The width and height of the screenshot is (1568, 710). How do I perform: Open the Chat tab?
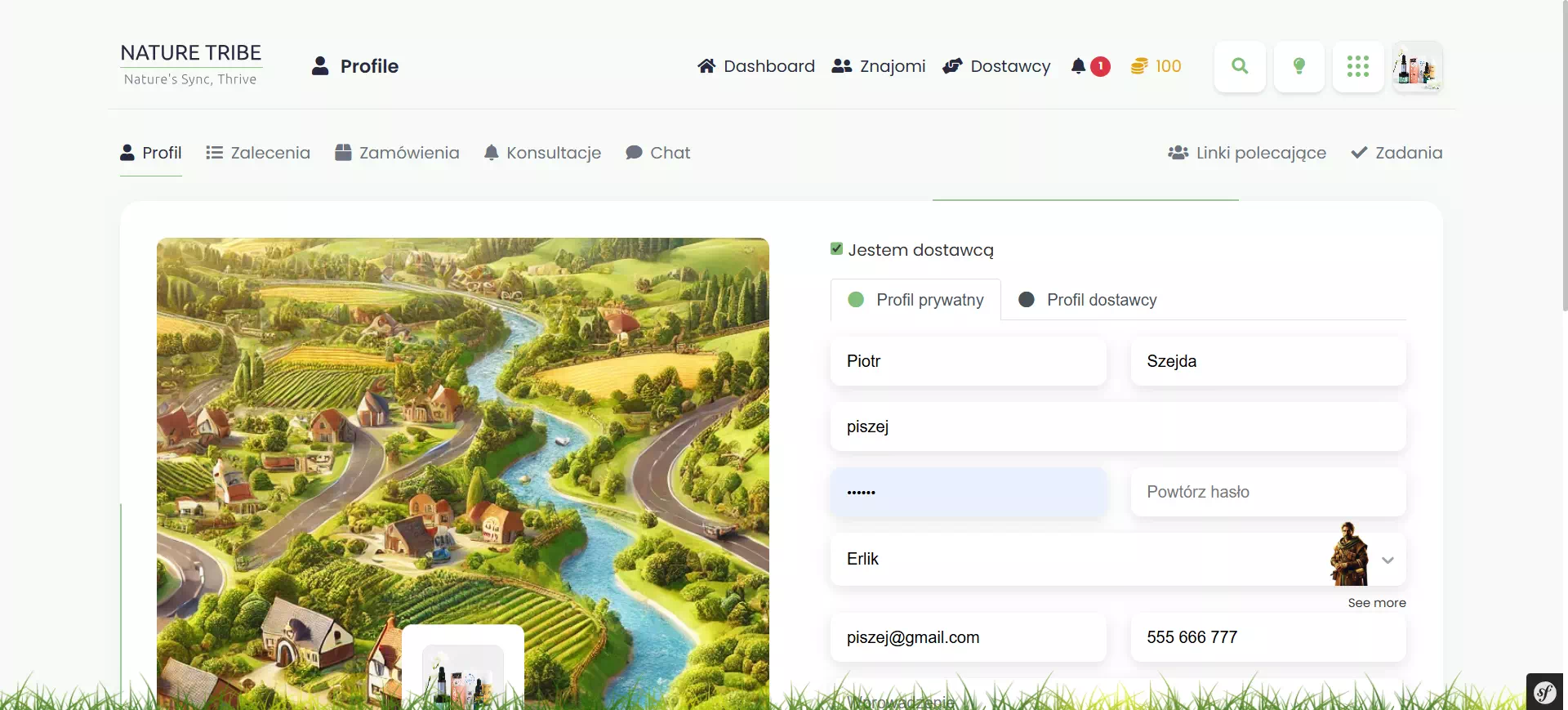pyautogui.click(x=657, y=153)
